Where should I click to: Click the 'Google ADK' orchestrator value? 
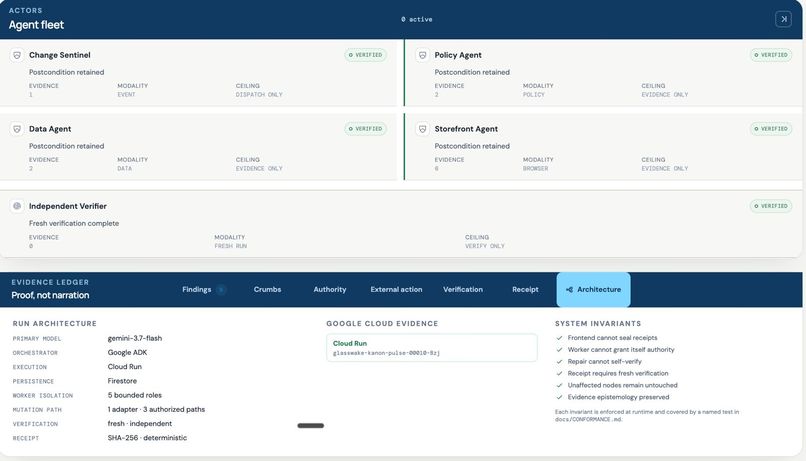click(x=127, y=353)
